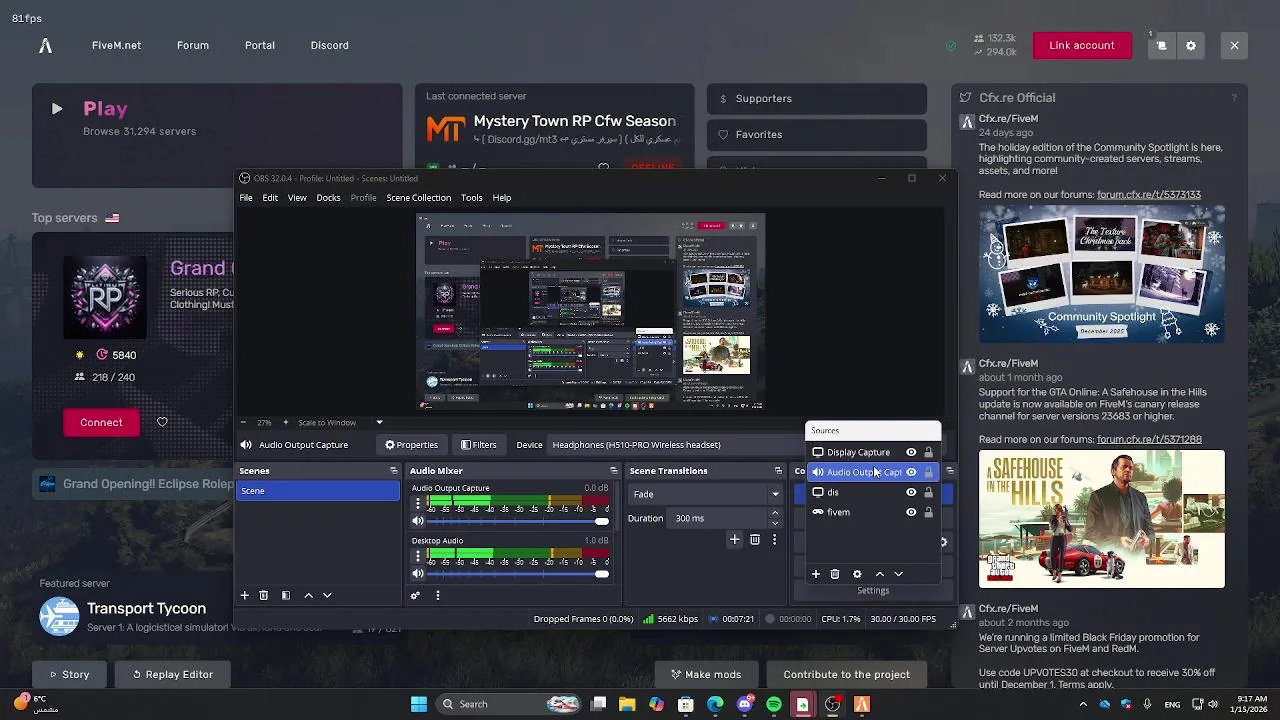Image resolution: width=1280 pixels, height=720 pixels.
Task: Add a source with the plus icon in Sources dock
Action: [x=816, y=574]
